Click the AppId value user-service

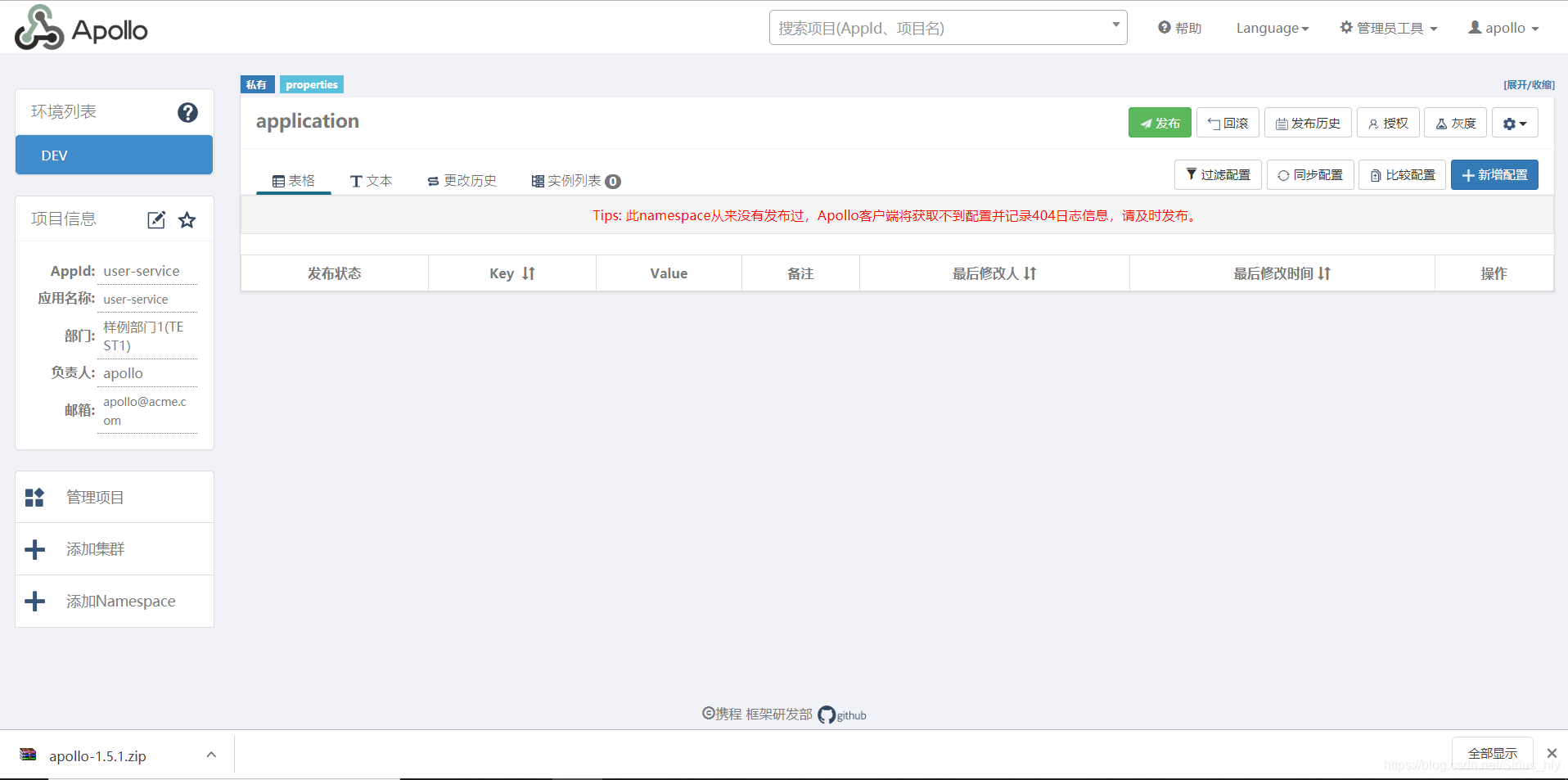point(142,271)
